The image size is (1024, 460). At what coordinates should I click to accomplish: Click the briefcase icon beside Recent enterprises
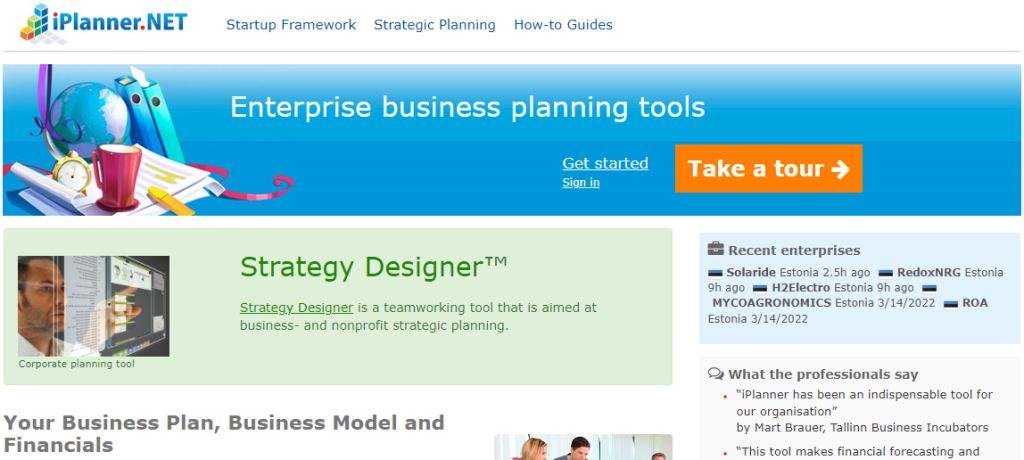click(x=716, y=249)
